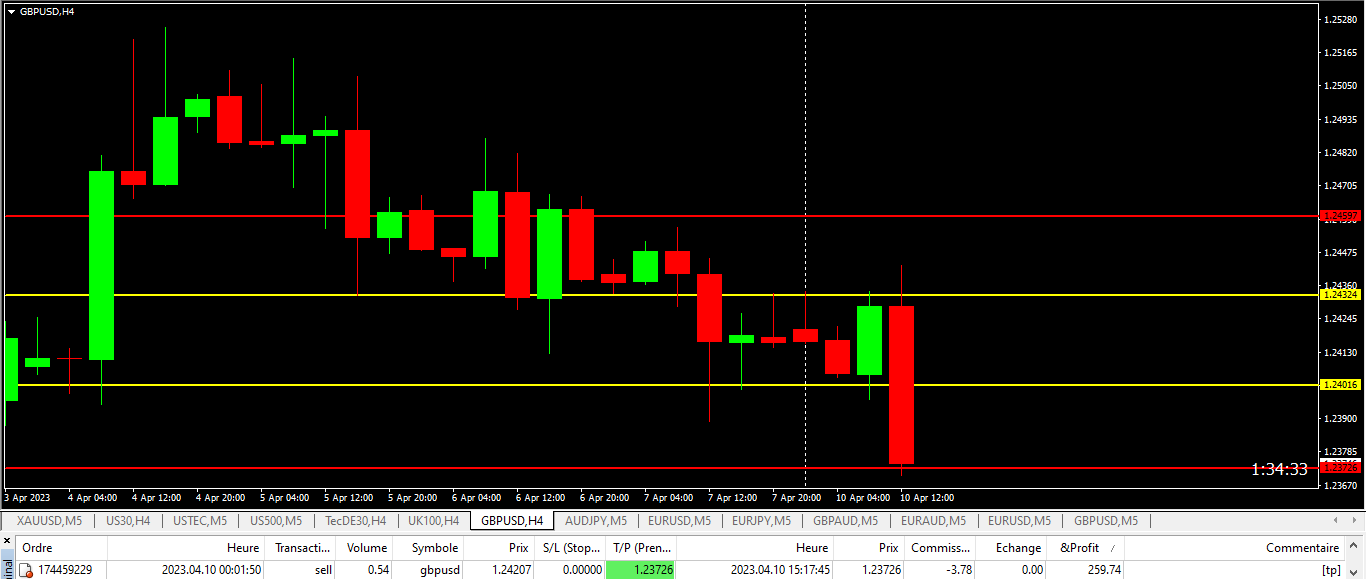Image resolution: width=1366 pixels, height=579 pixels.
Task: Switch to the US30,H4 chart tab
Action: 128,521
